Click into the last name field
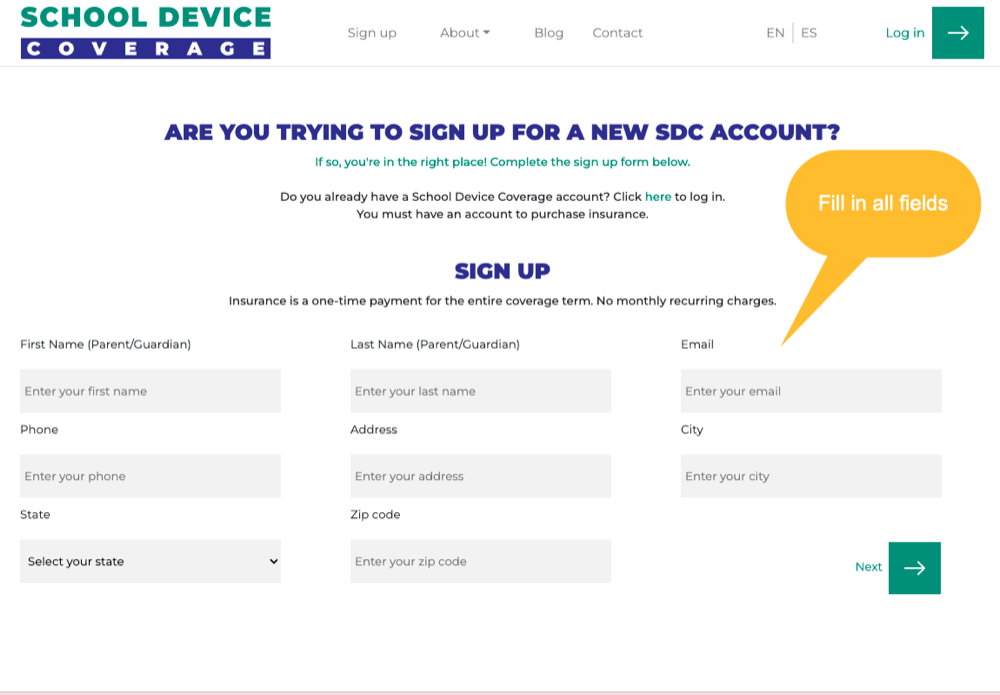1000x695 pixels. click(x=480, y=391)
